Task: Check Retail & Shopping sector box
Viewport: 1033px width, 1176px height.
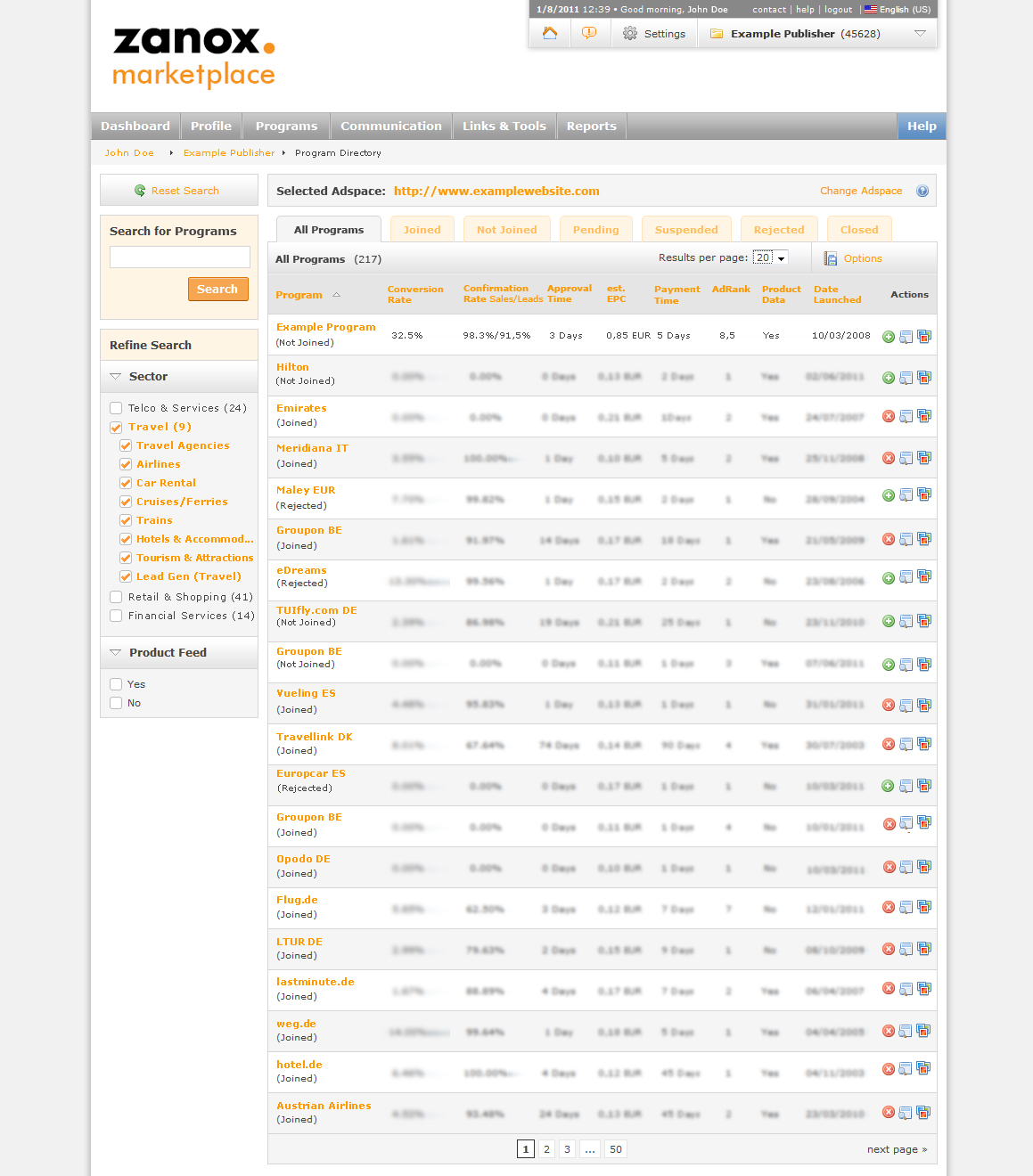Action: point(116,597)
